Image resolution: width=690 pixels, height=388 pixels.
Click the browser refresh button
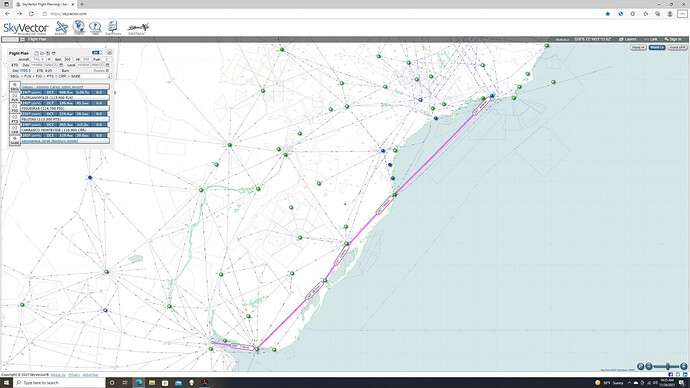[x=31, y=14]
